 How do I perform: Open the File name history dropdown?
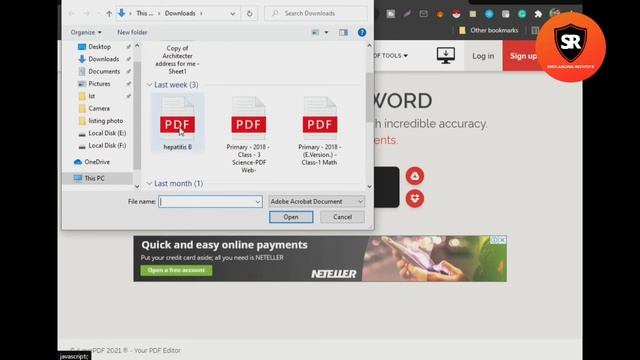(258, 202)
